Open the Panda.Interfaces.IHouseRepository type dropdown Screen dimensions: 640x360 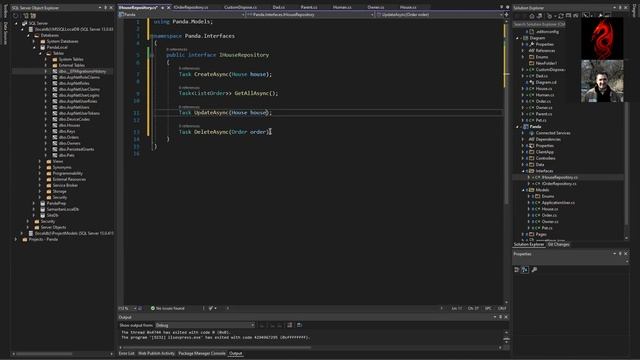tap(310, 15)
